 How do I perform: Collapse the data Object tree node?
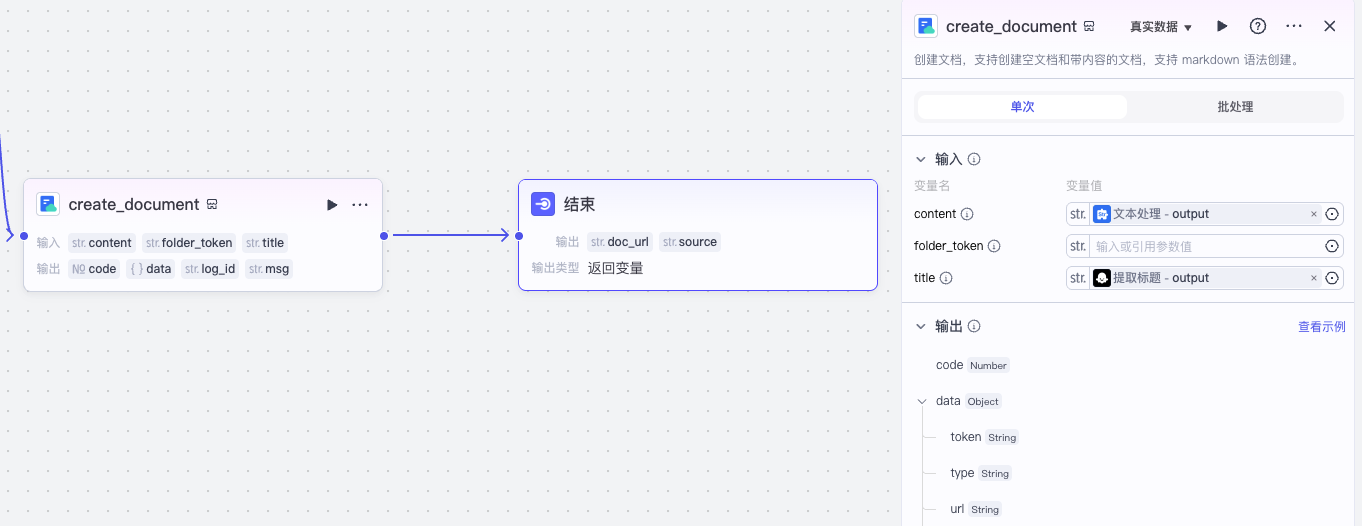click(922, 401)
